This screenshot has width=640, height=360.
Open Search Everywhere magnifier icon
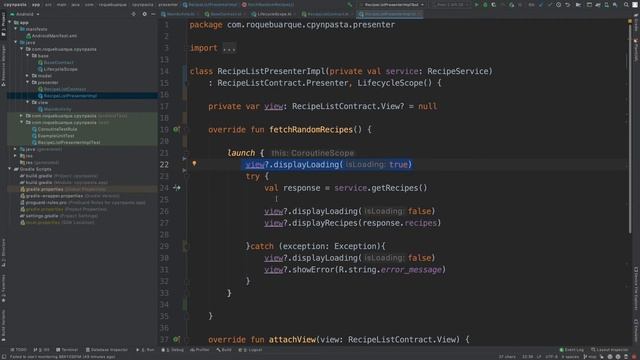[x=626, y=5]
